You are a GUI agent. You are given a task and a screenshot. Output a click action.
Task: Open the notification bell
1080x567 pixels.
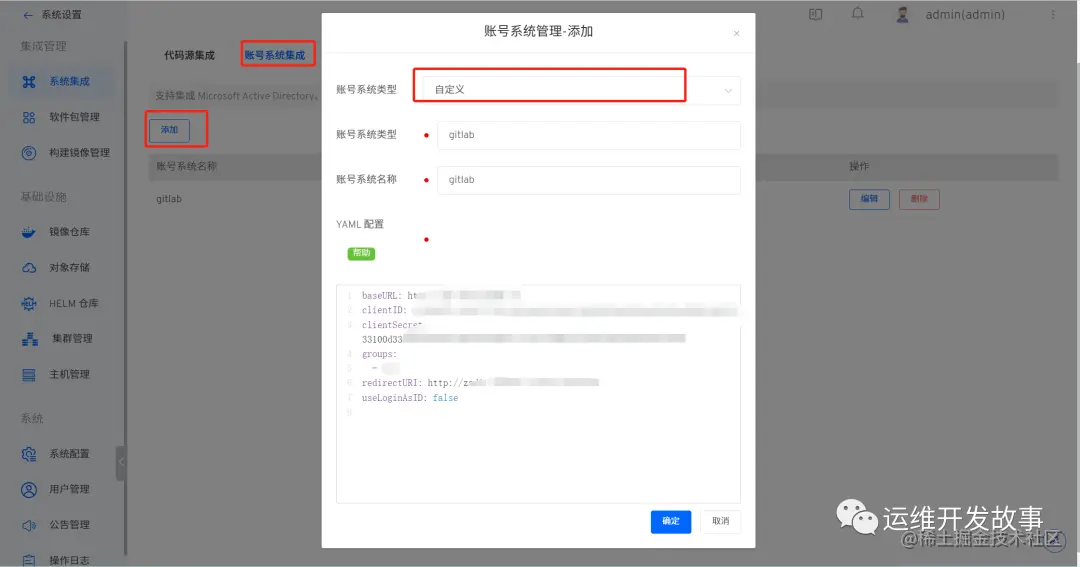click(858, 14)
